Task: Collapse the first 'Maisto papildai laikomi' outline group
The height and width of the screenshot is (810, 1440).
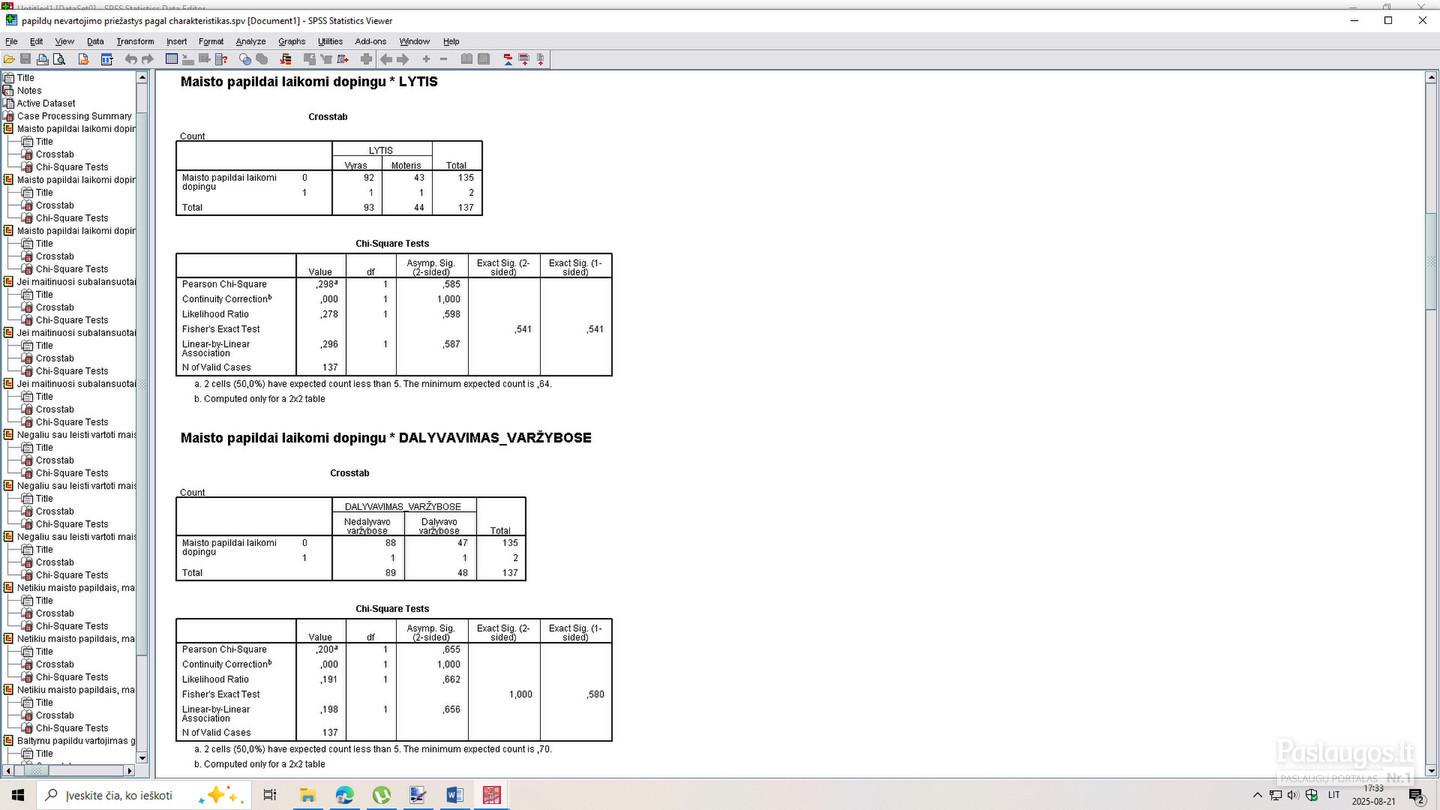Action: point(9,129)
